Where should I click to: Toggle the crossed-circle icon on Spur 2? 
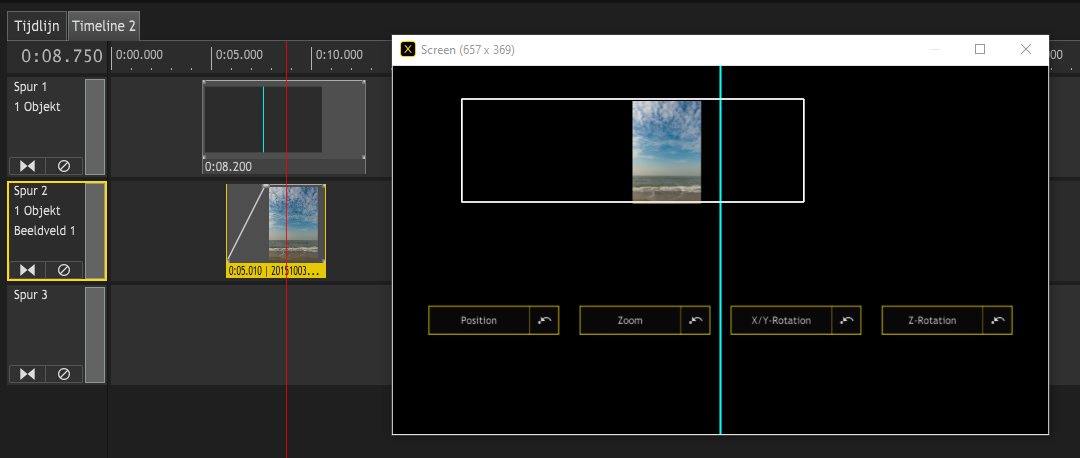(x=64, y=270)
